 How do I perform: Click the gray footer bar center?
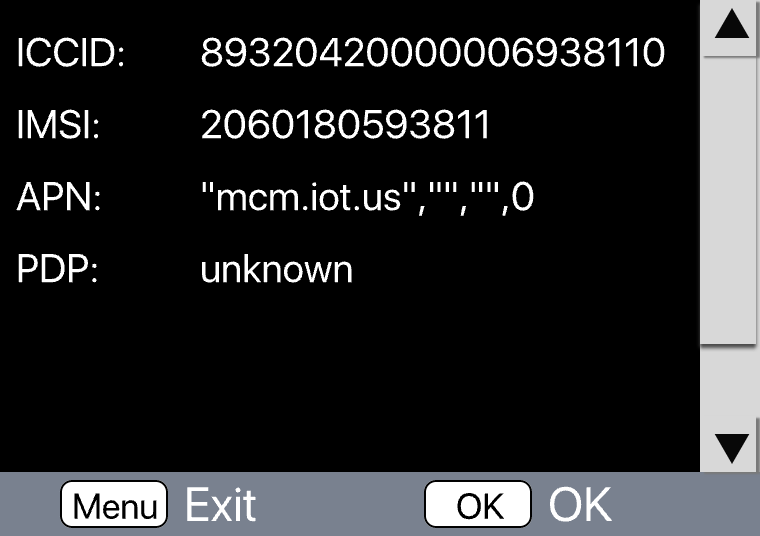point(380,504)
